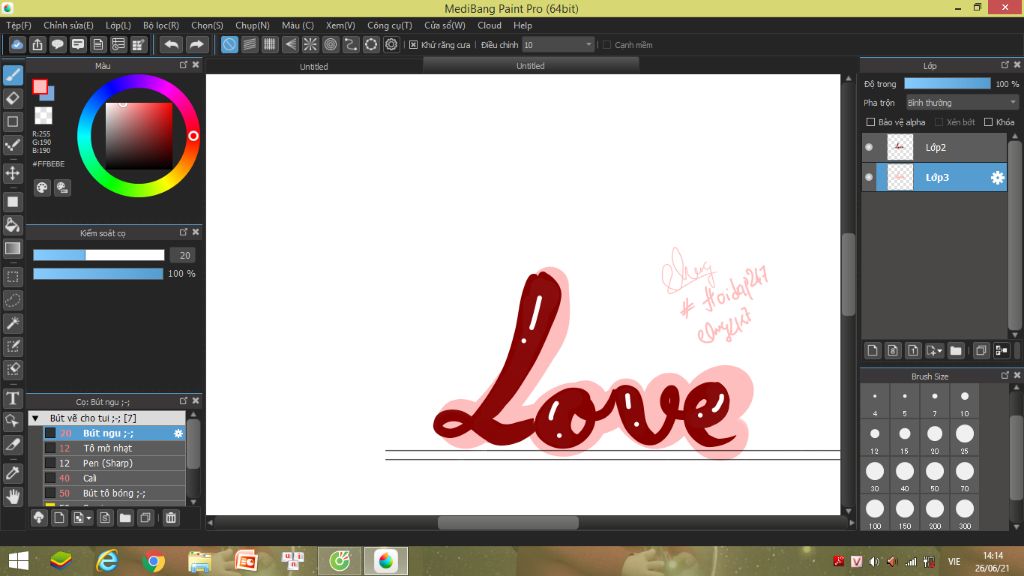Choose the Move tool
The image size is (1024, 576).
coord(13,173)
